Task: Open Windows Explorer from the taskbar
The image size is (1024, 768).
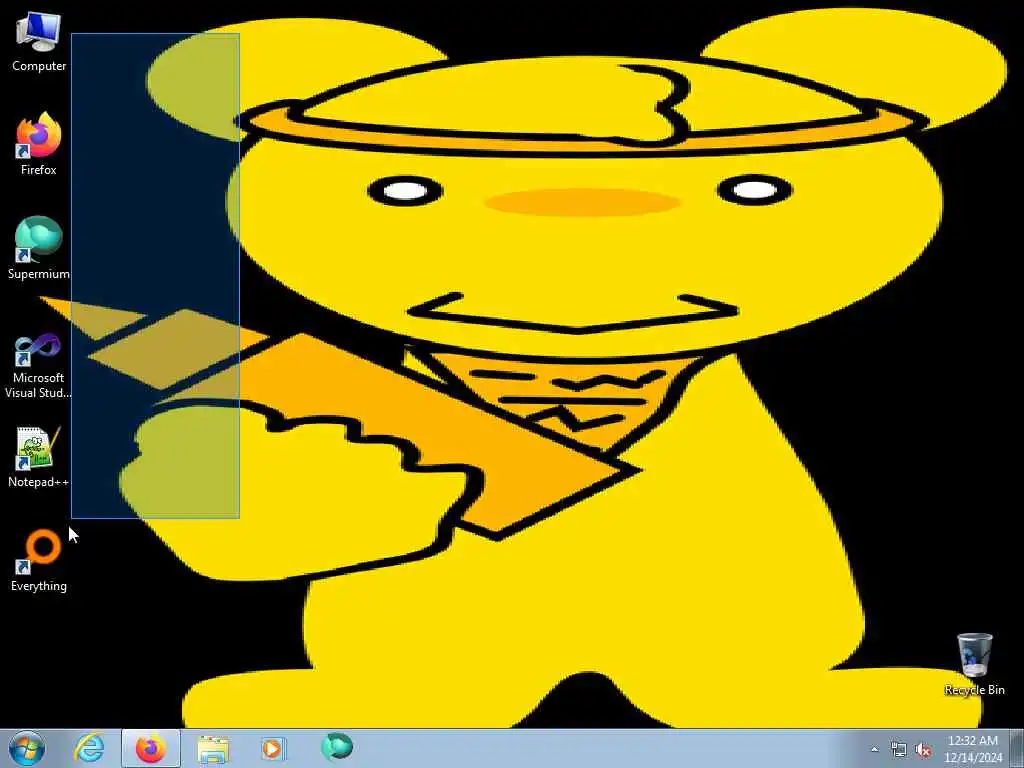Action: pos(213,748)
